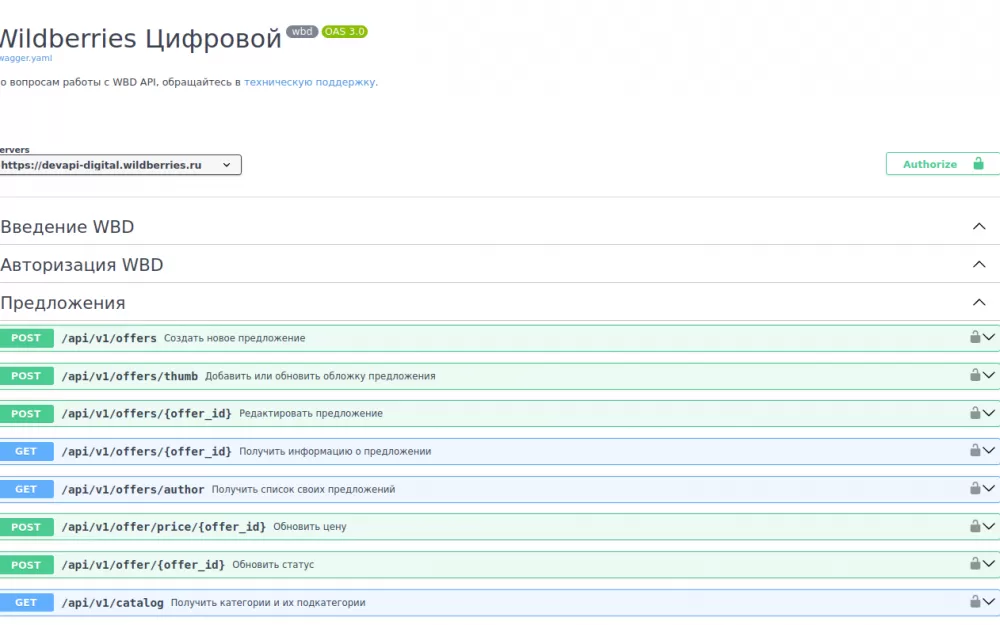1000x625 pixels.
Task: Open the servers dropdown devapi-digital.wildberries.ru
Action: 120,165
